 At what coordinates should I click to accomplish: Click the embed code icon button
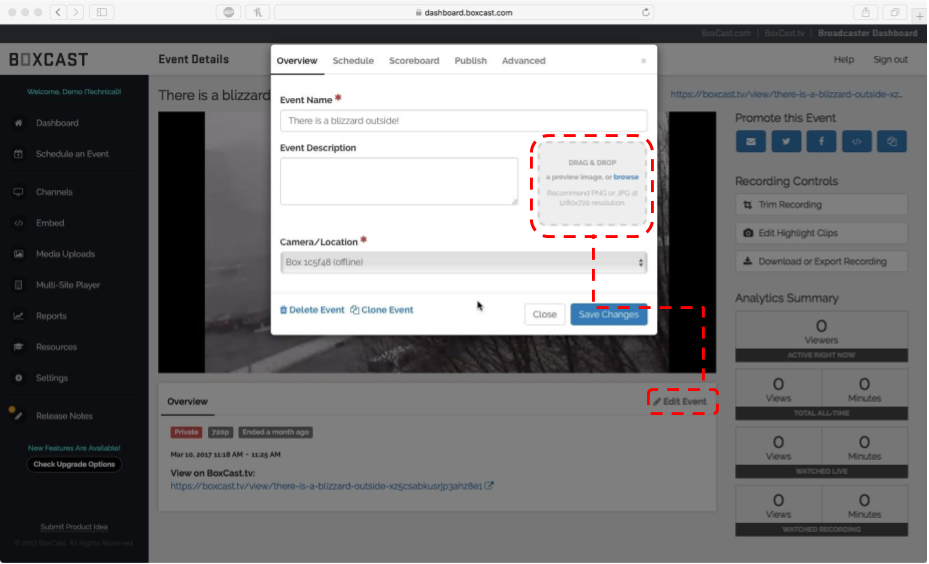pyautogui.click(x=856, y=142)
